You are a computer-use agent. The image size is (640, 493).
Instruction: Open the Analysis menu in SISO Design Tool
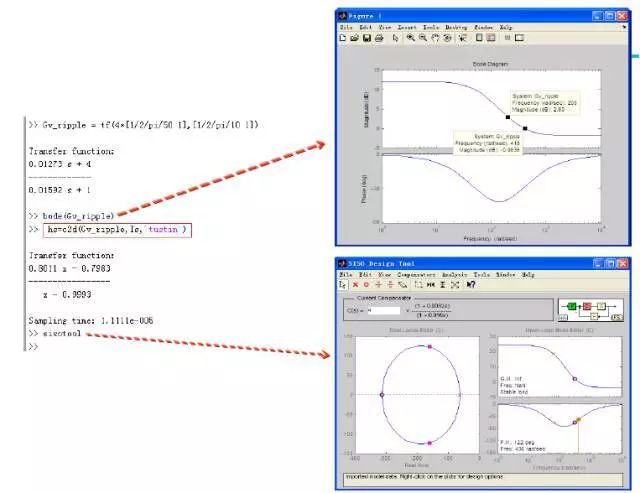tap(454, 275)
